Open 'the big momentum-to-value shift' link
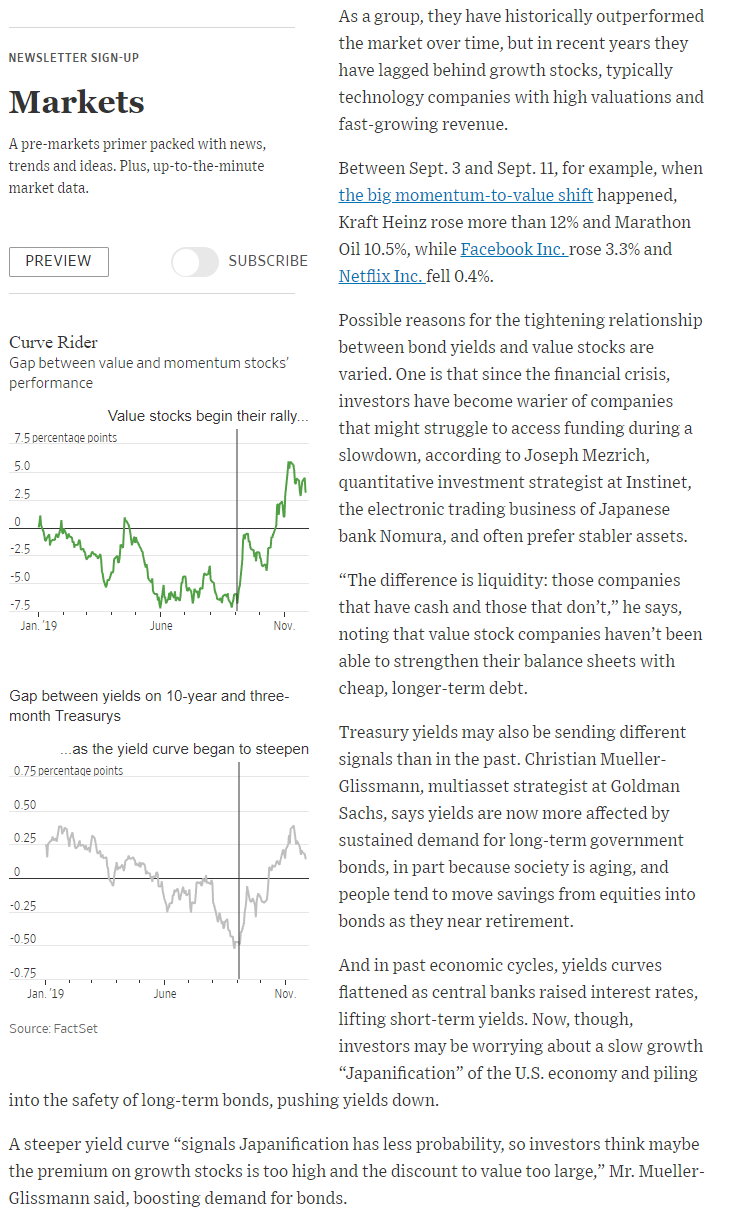Viewport: 740px width, 1220px height. click(x=466, y=195)
